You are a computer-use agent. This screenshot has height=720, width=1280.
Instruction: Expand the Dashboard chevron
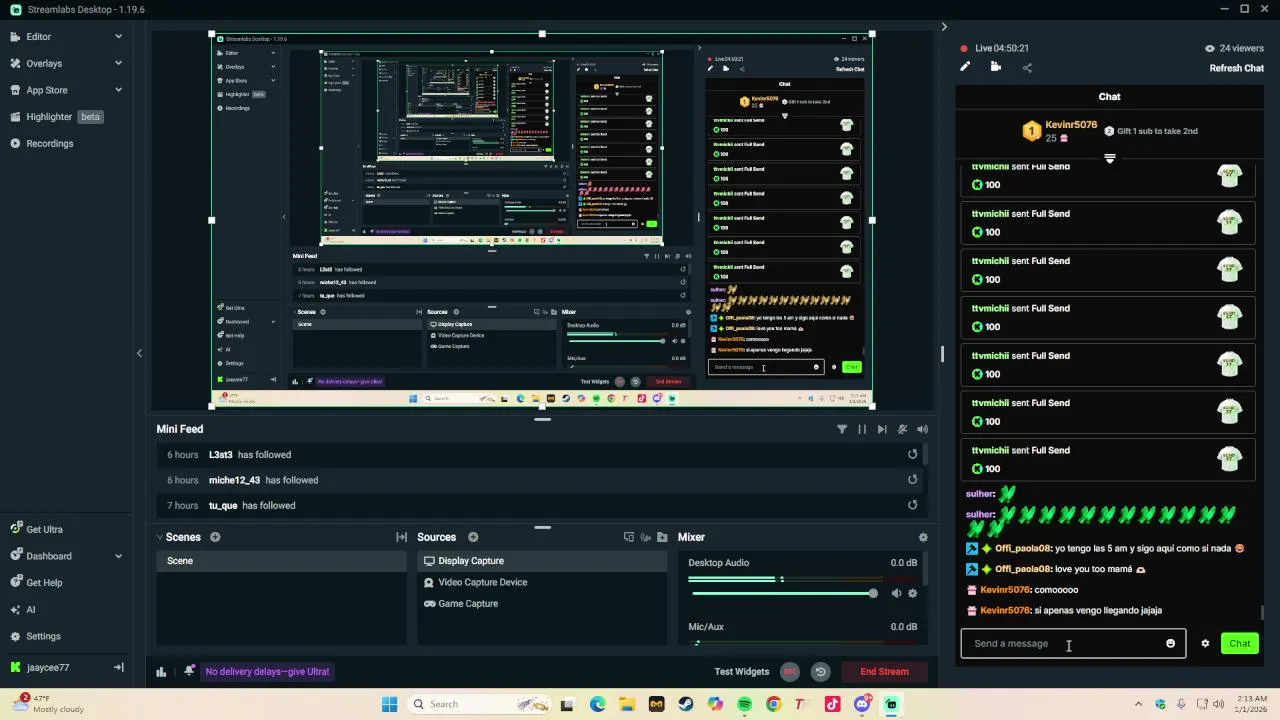(118, 556)
